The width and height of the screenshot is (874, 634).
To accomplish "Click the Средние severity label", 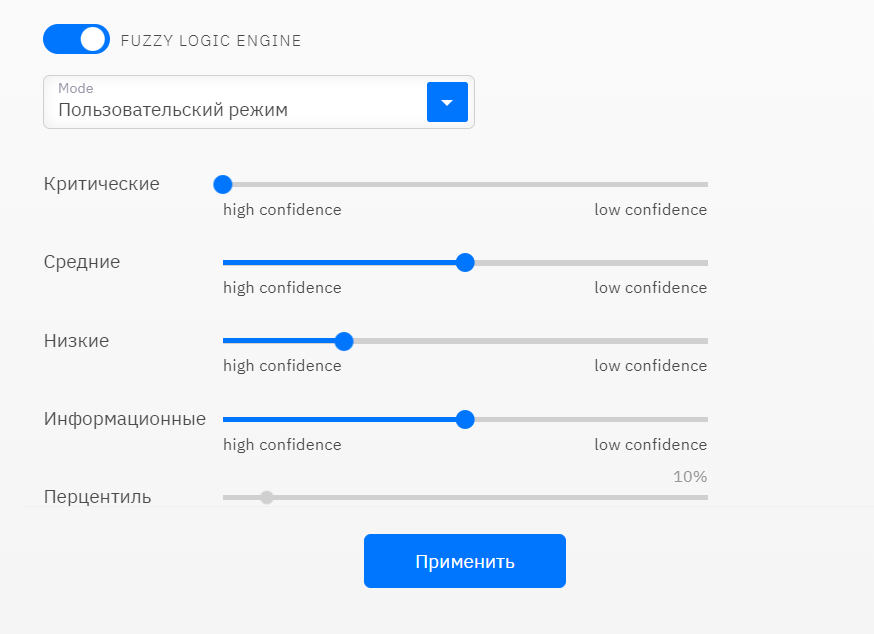I will (82, 262).
